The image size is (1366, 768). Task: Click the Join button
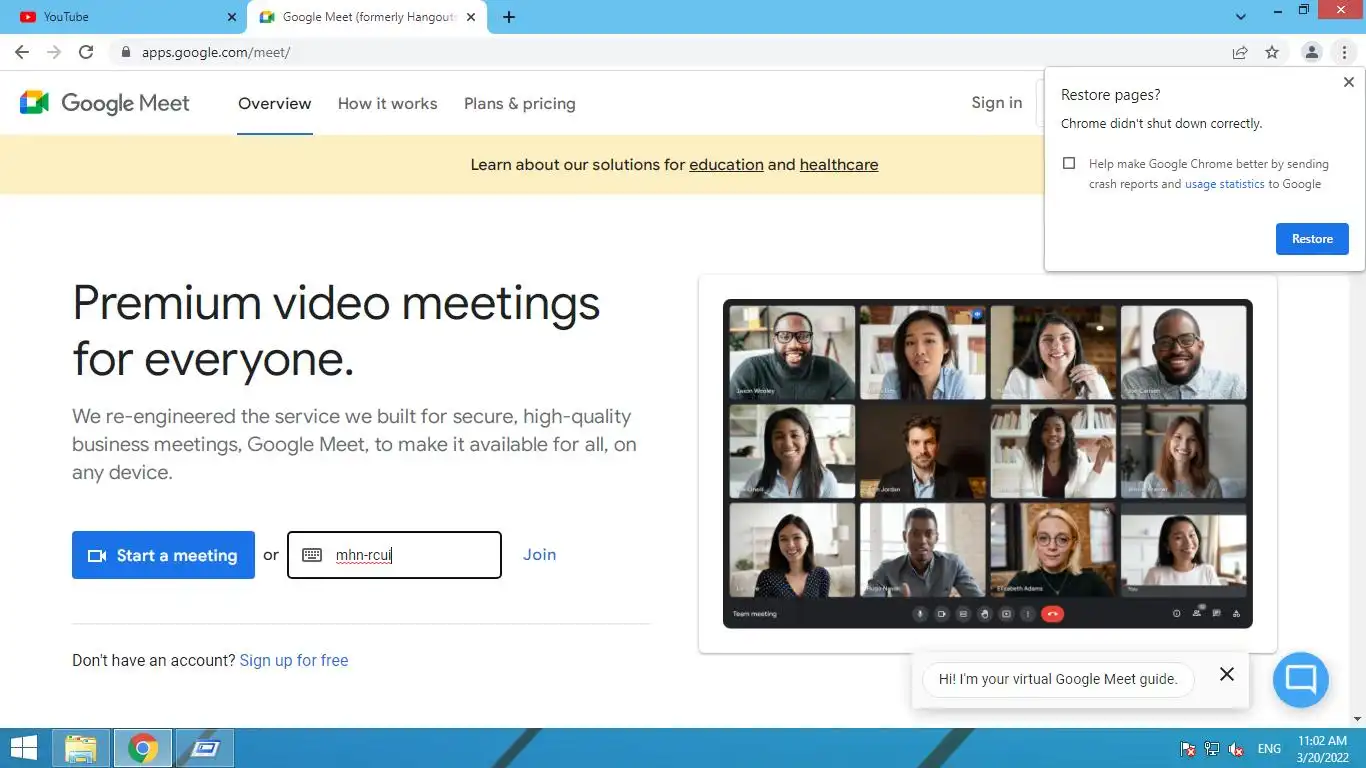click(x=540, y=555)
